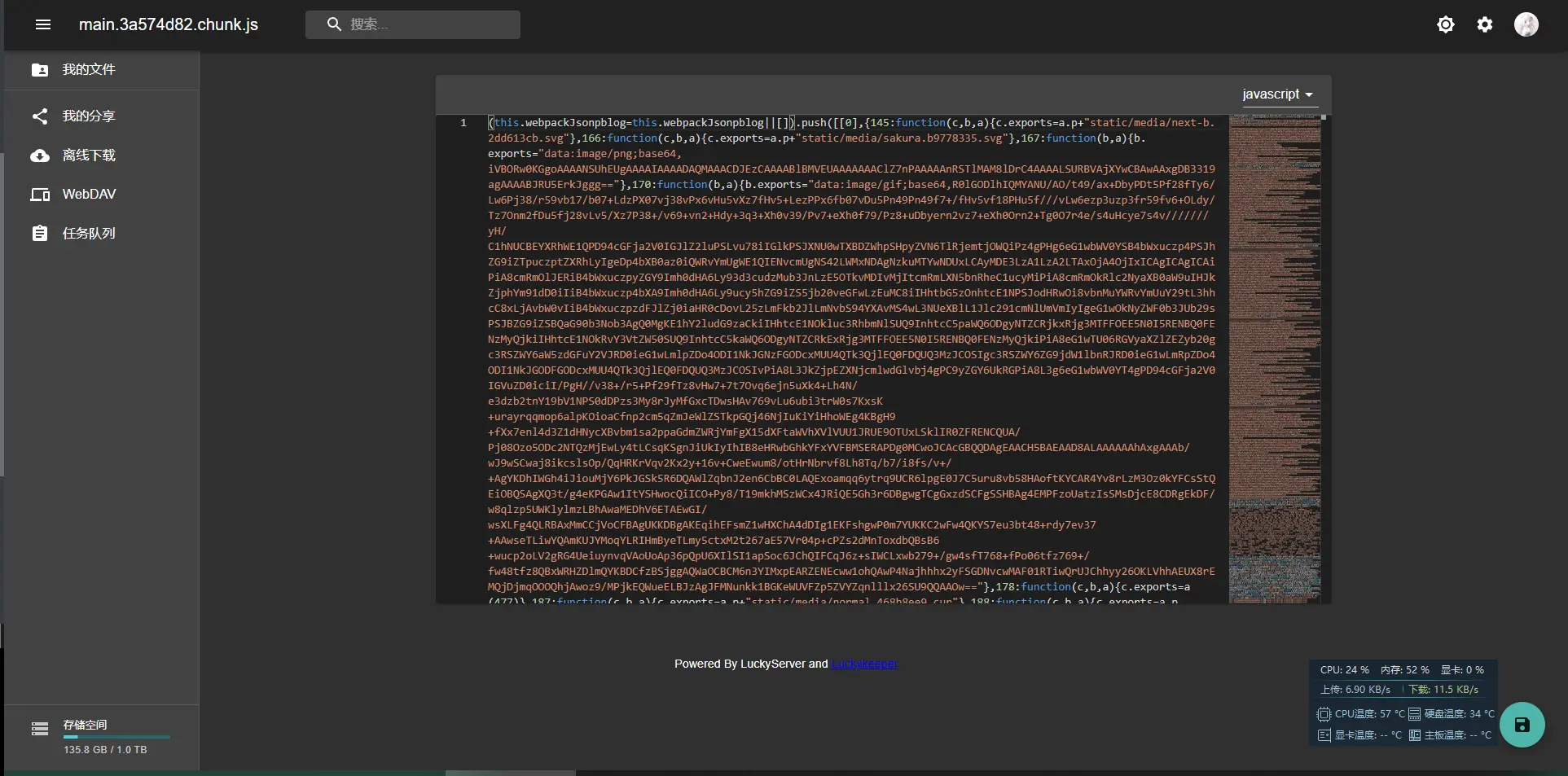Click the 上传: 6.90 KB/s value
The height and width of the screenshot is (776, 1568).
[x=1355, y=689]
